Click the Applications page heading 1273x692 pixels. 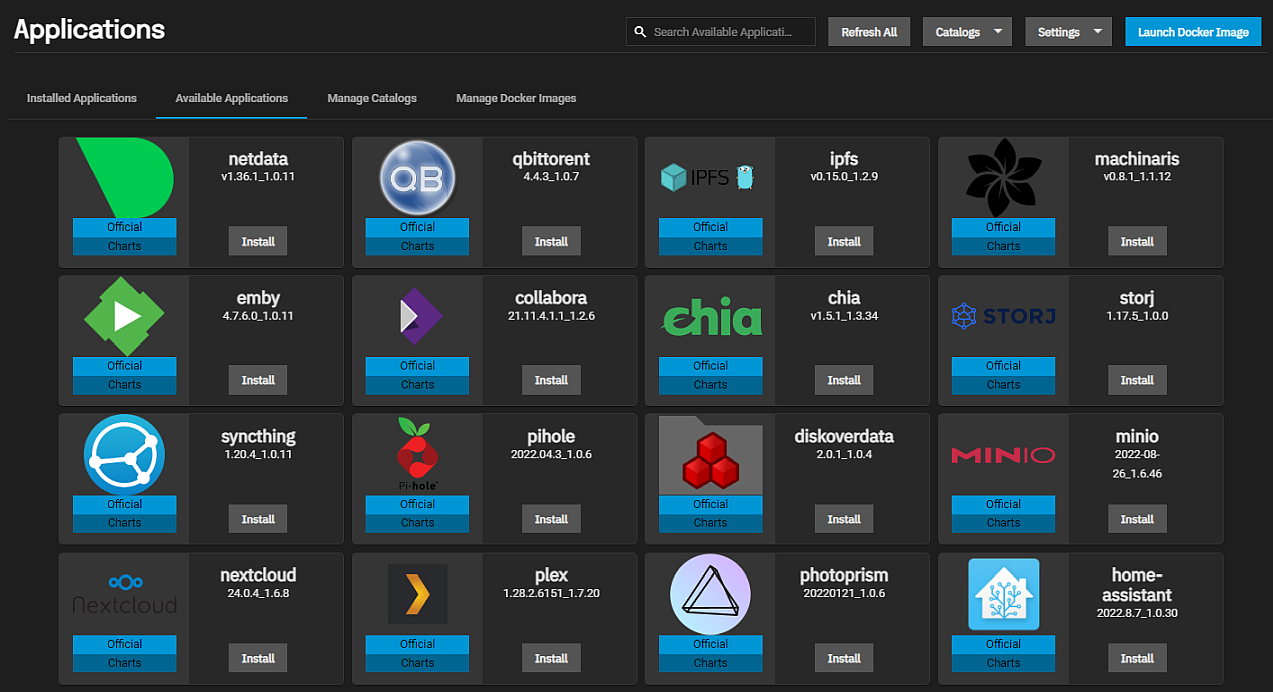coord(90,30)
